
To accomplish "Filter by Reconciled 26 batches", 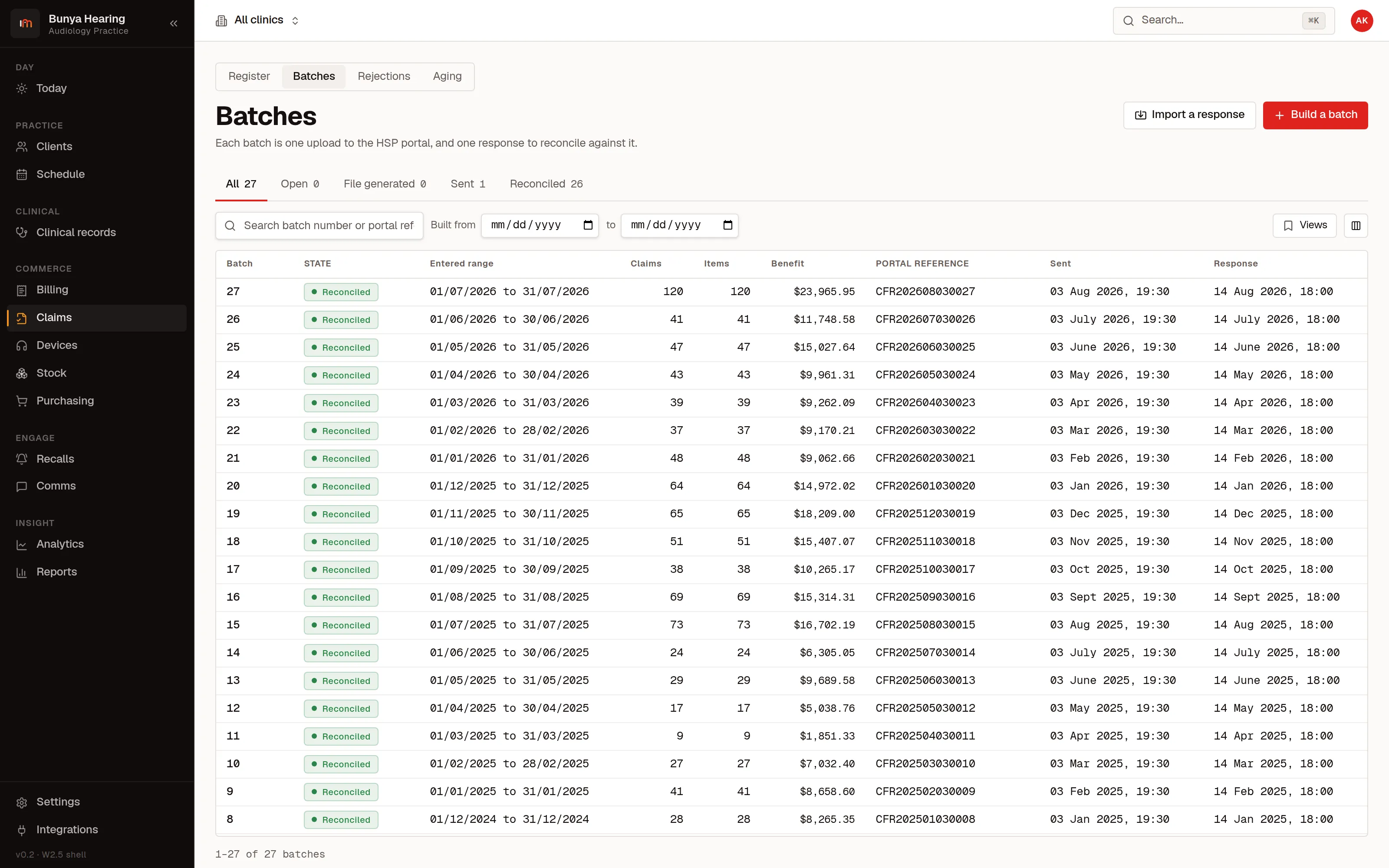I will coord(546,184).
